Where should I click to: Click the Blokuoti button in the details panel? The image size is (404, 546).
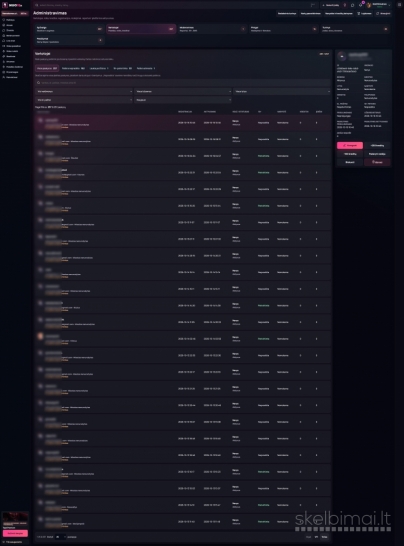coord(350,162)
